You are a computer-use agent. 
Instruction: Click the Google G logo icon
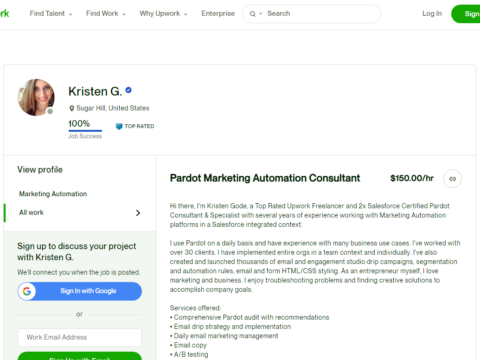pyautogui.click(x=27, y=291)
